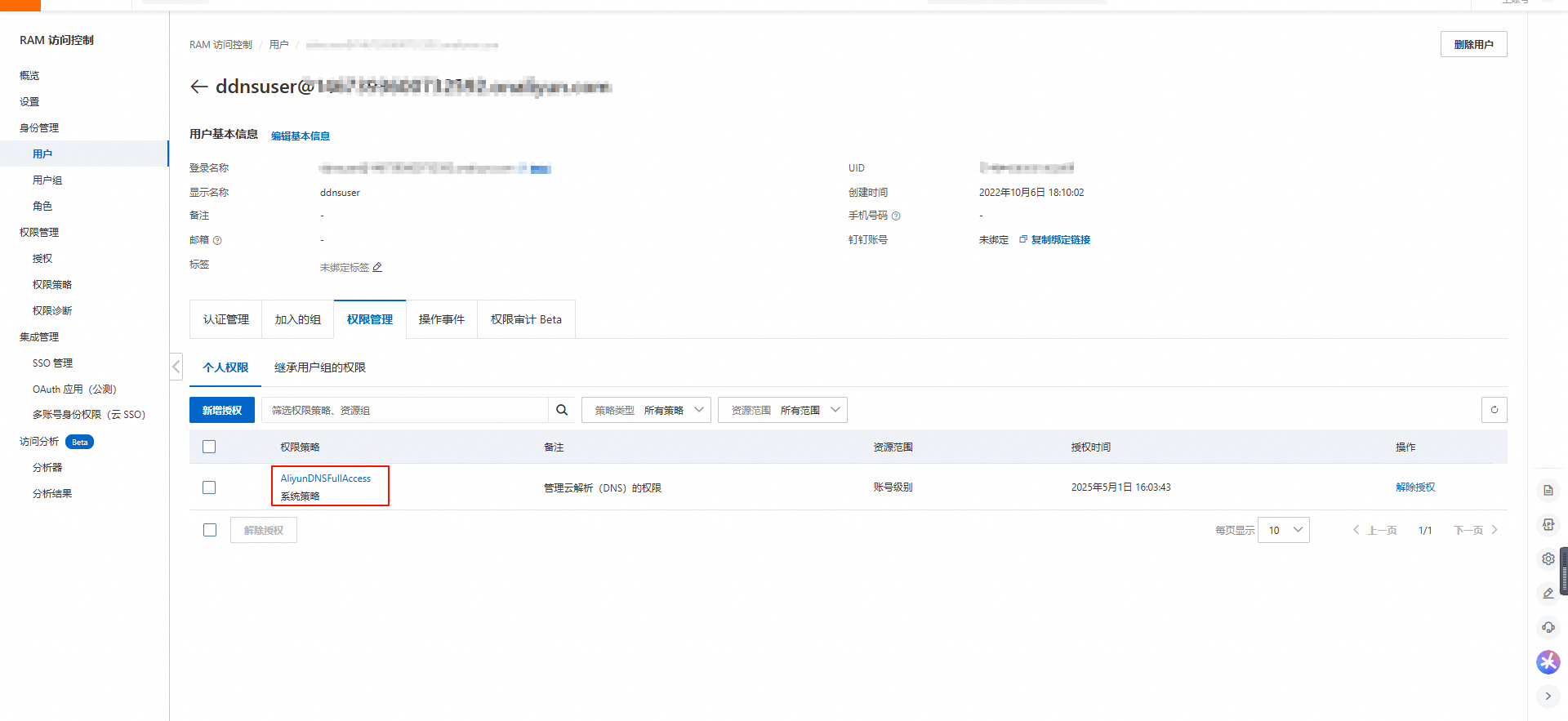Screen dimensions: 1568x721
Task: Click the 2025年5月1日 16:03:43 cell
Action: [1120, 487]
